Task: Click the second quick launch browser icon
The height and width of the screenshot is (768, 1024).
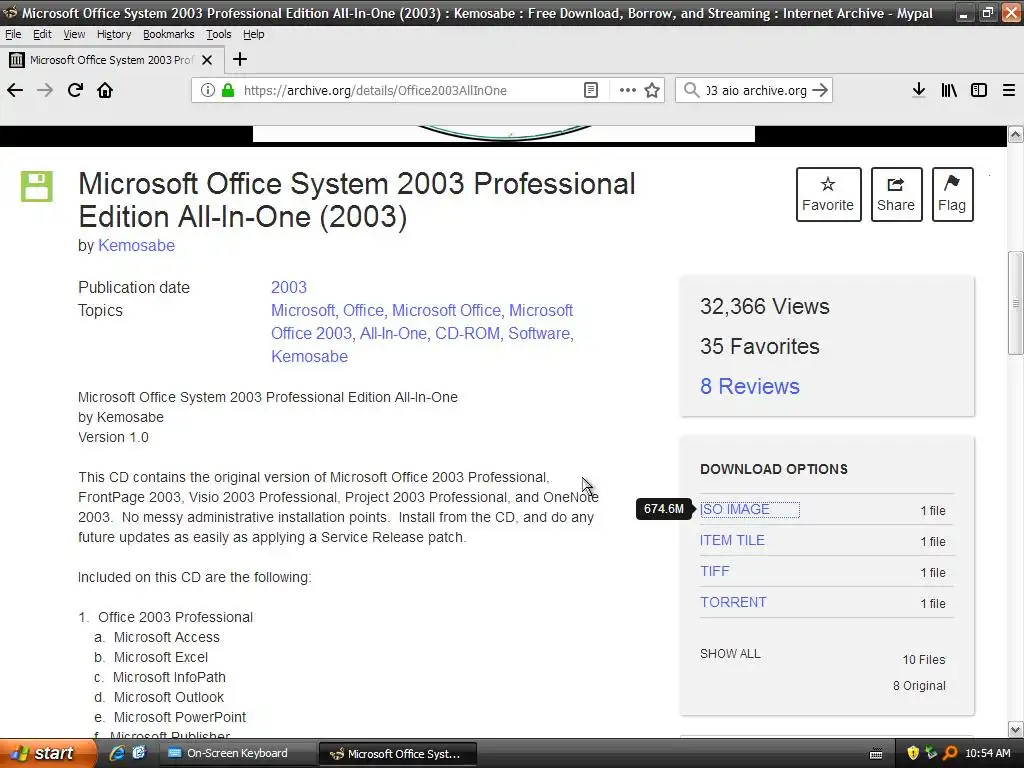Action: [138, 753]
